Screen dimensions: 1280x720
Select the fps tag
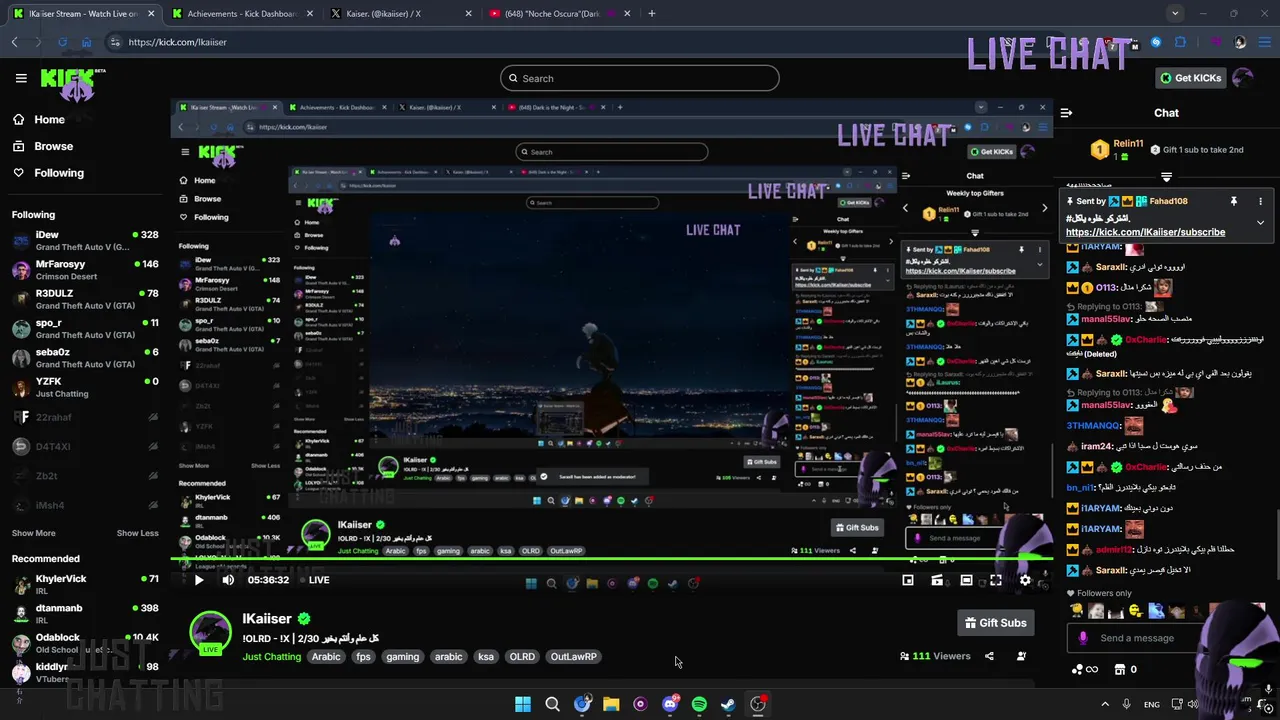(x=363, y=657)
